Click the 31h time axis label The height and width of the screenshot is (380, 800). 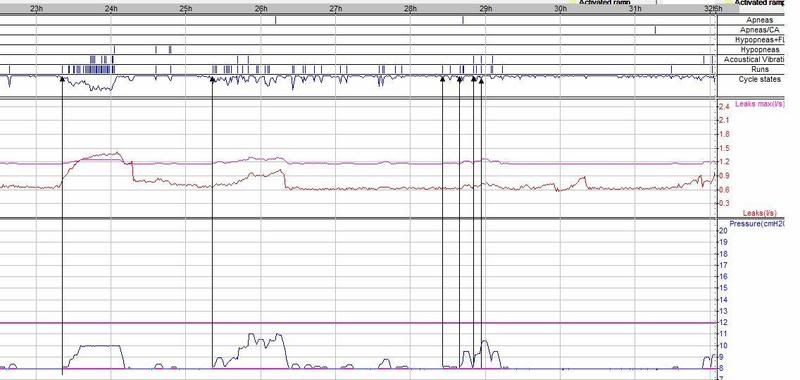pos(635,9)
